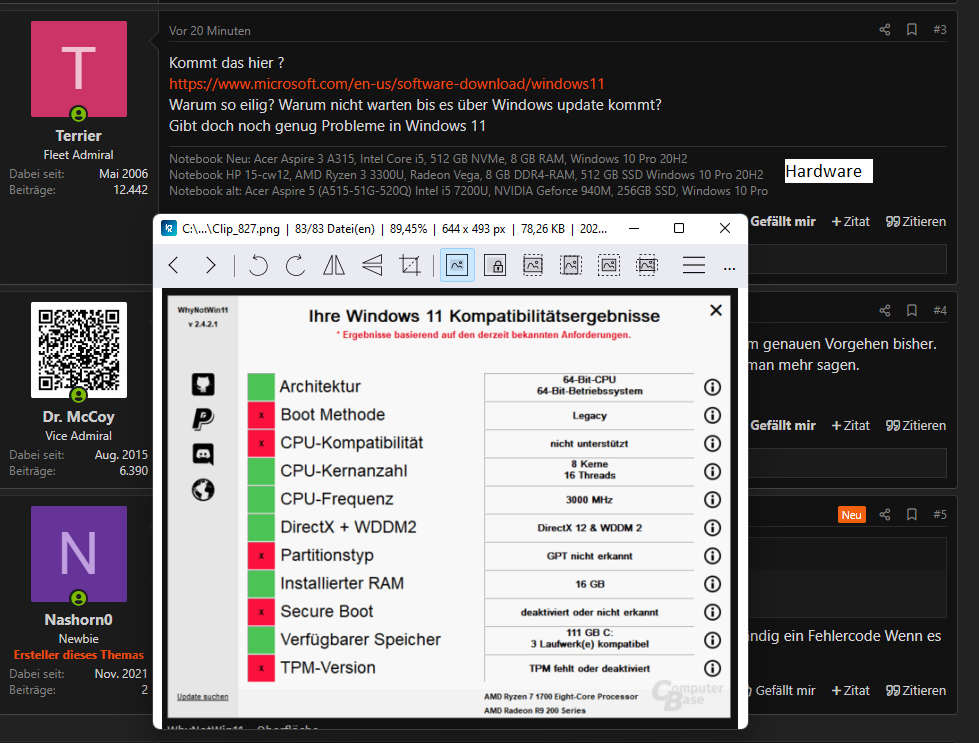Show info for TPM-Version row
The image size is (979, 743).
712,668
